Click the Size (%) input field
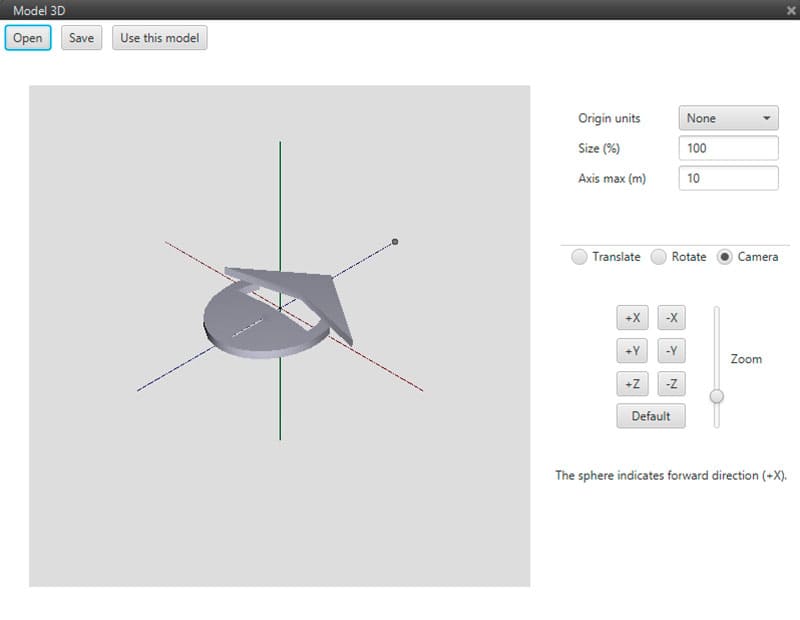Viewport: 800px width, 620px height. (x=728, y=148)
